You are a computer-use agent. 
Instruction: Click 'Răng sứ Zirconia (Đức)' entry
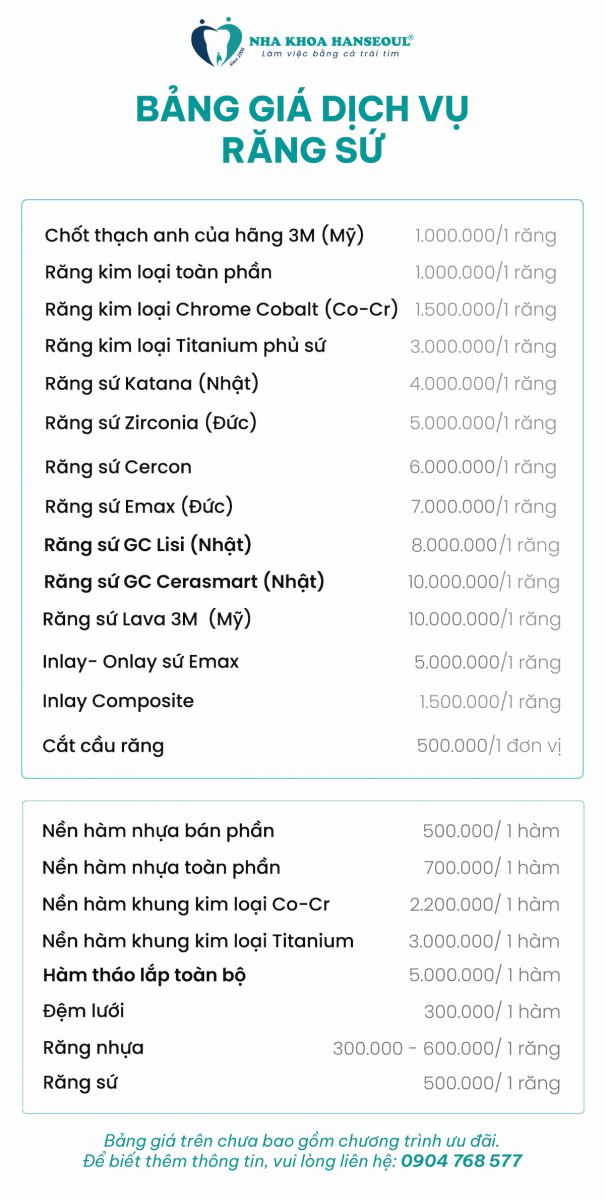pyautogui.click(x=151, y=422)
